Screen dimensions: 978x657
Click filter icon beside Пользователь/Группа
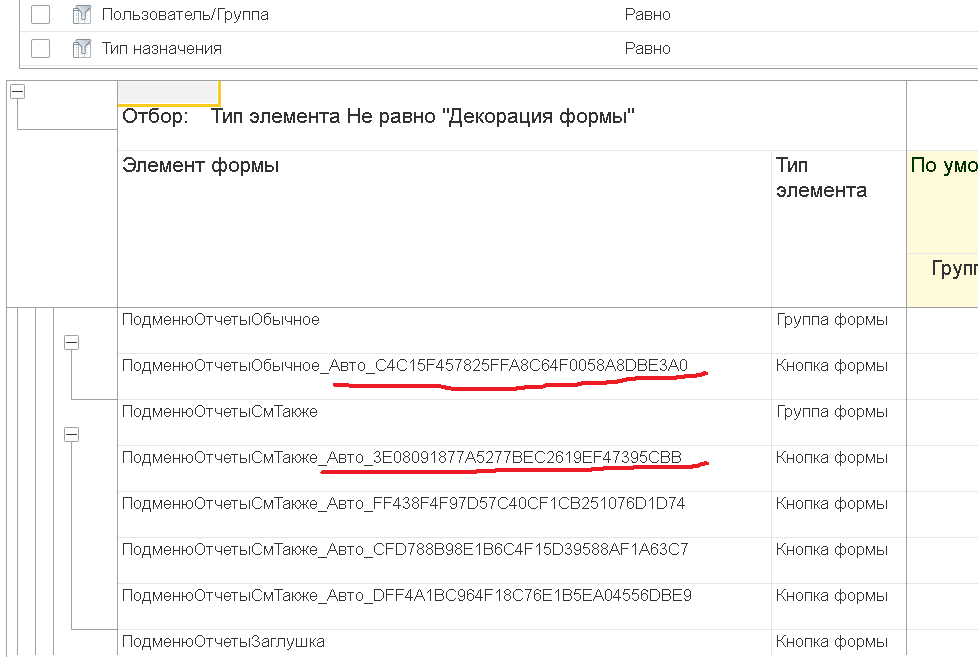point(82,14)
